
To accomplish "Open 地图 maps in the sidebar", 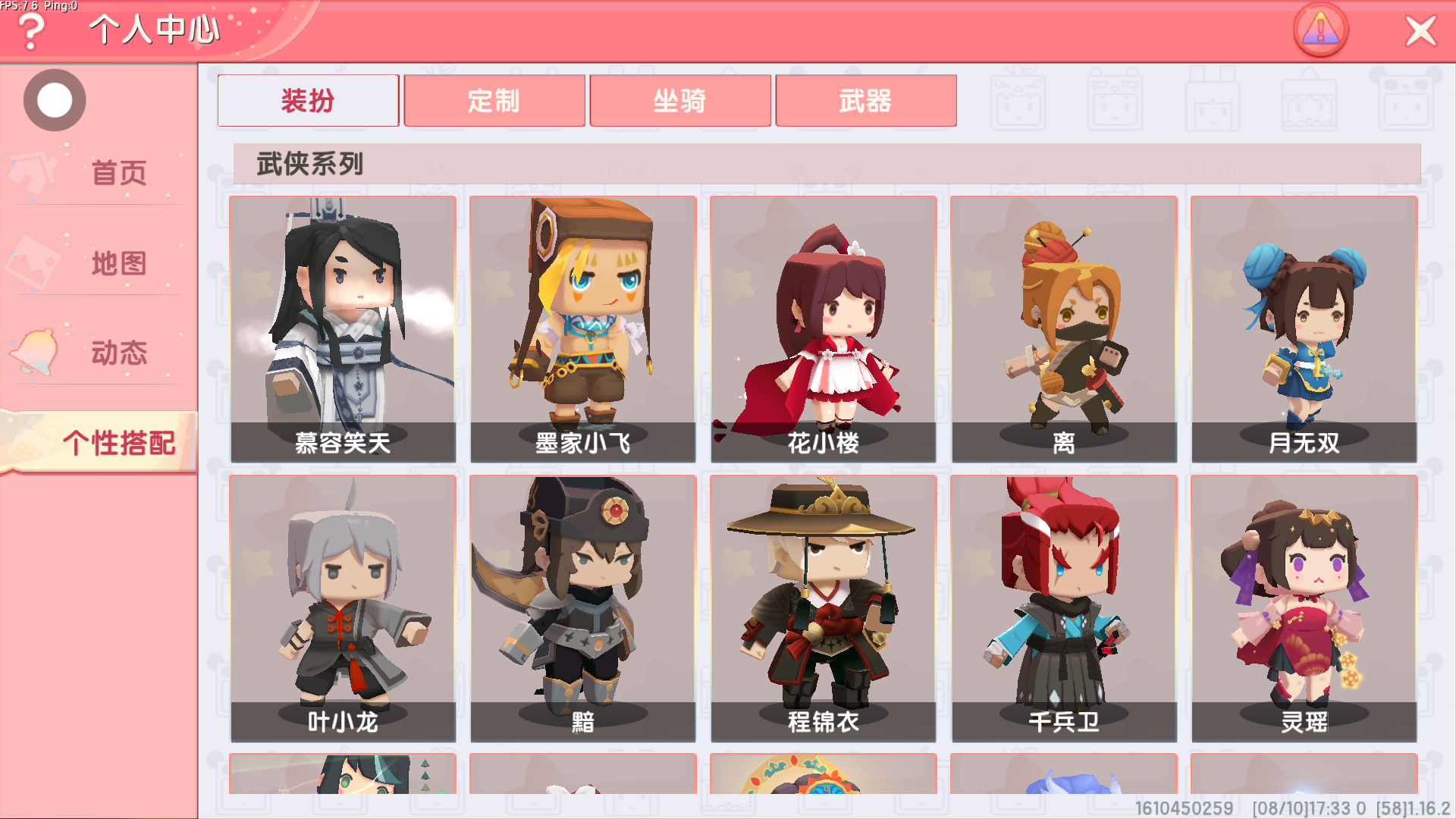I will click(99, 263).
